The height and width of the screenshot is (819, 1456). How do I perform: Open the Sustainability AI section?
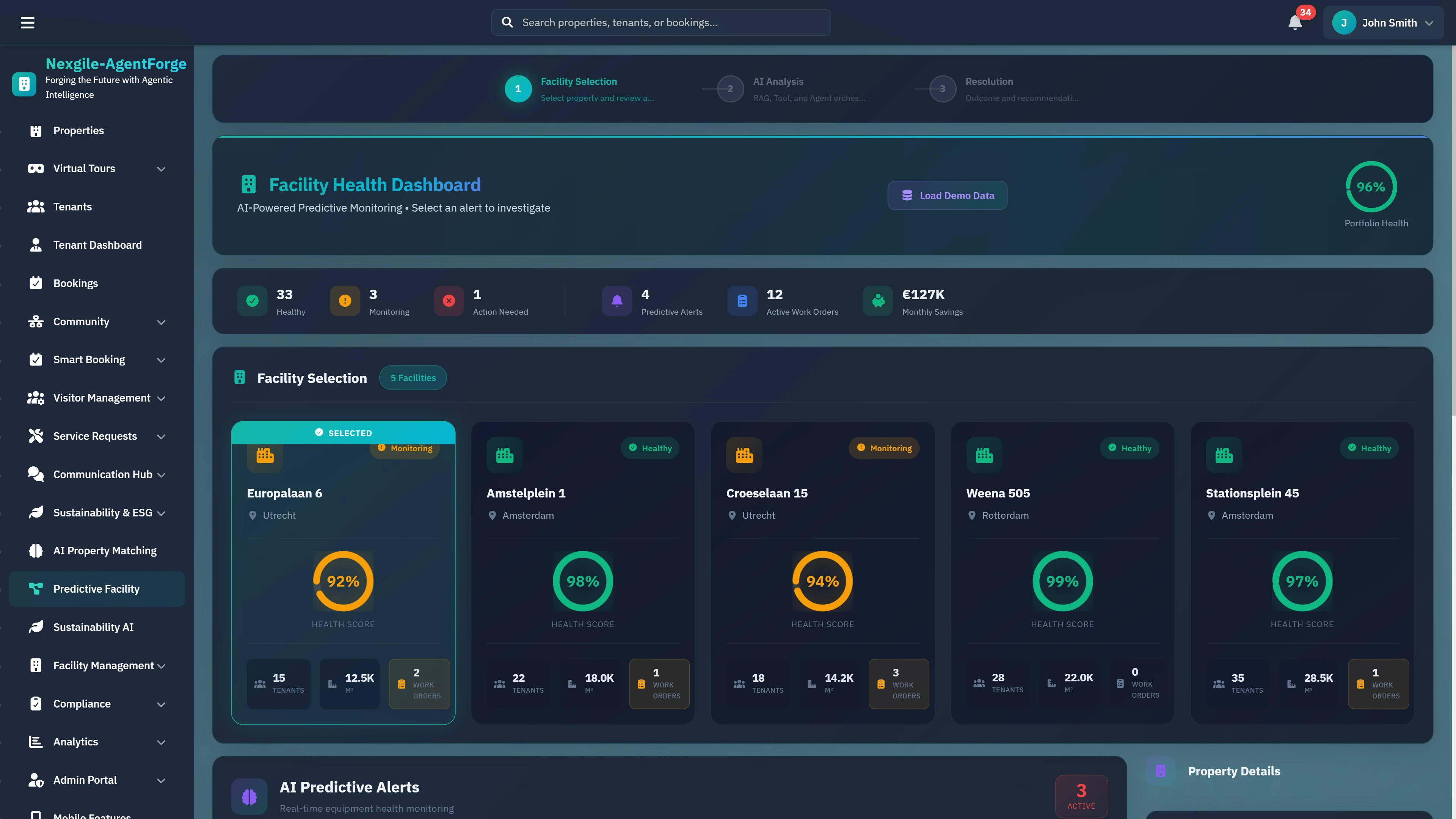(93, 627)
